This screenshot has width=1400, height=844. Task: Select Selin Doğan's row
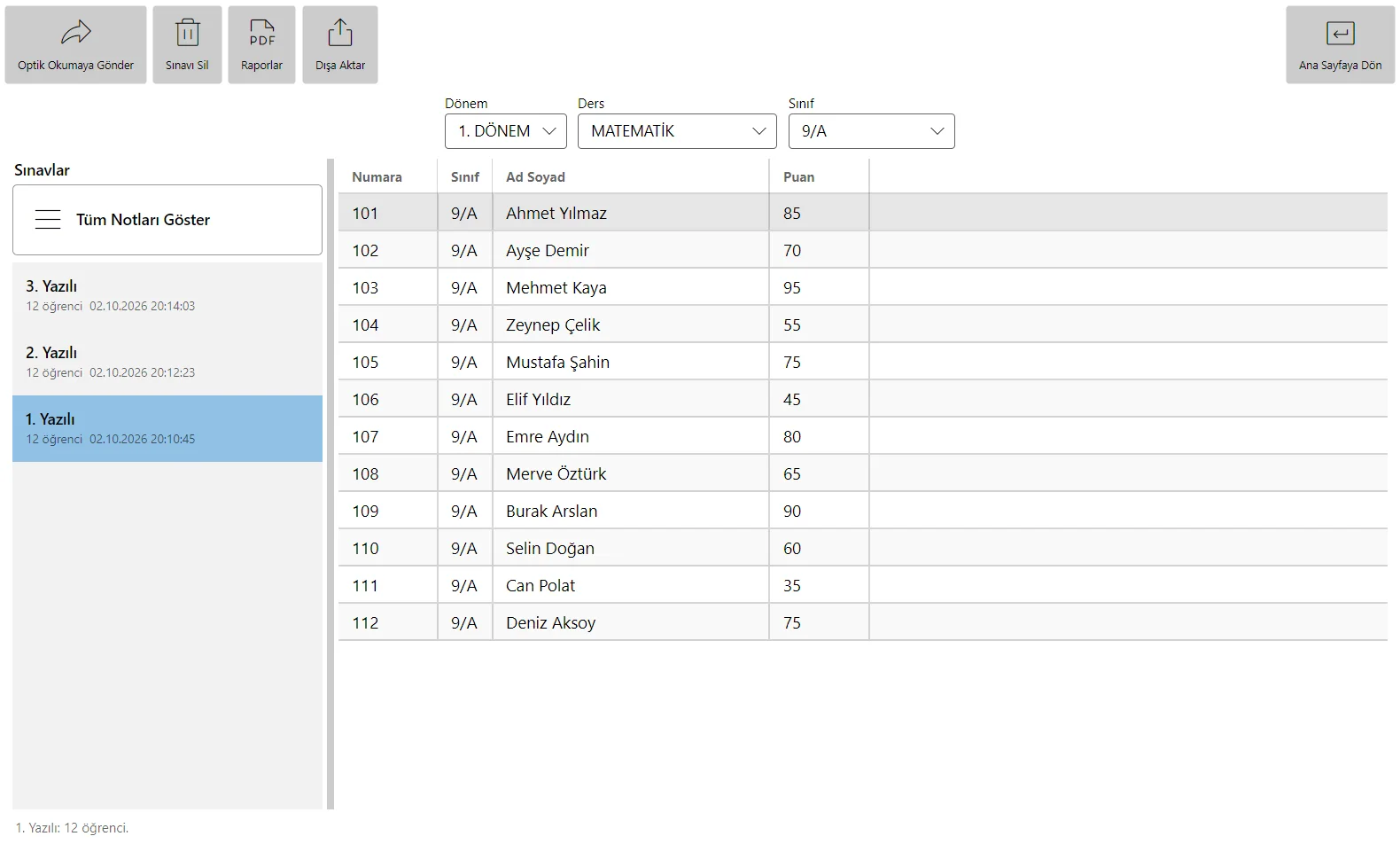tap(863, 548)
